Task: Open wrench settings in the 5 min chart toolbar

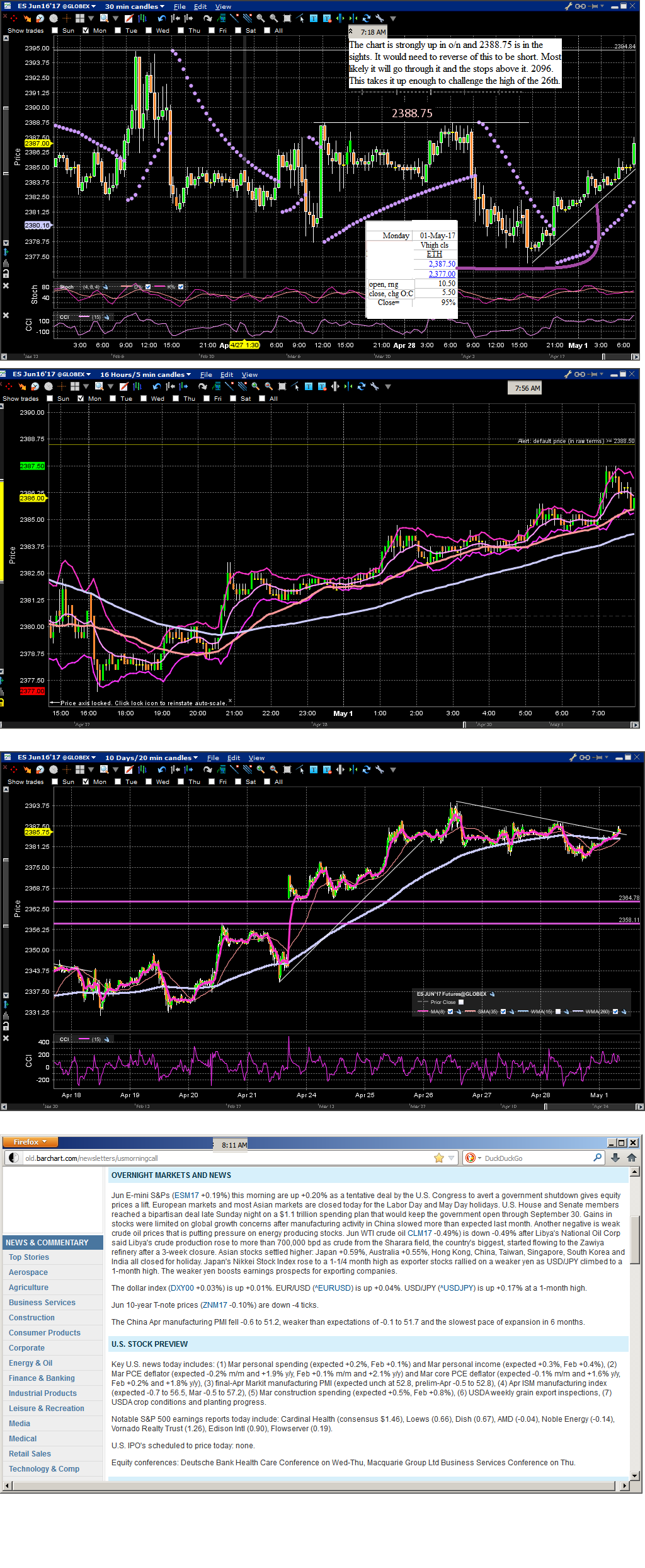Action: [374, 386]
